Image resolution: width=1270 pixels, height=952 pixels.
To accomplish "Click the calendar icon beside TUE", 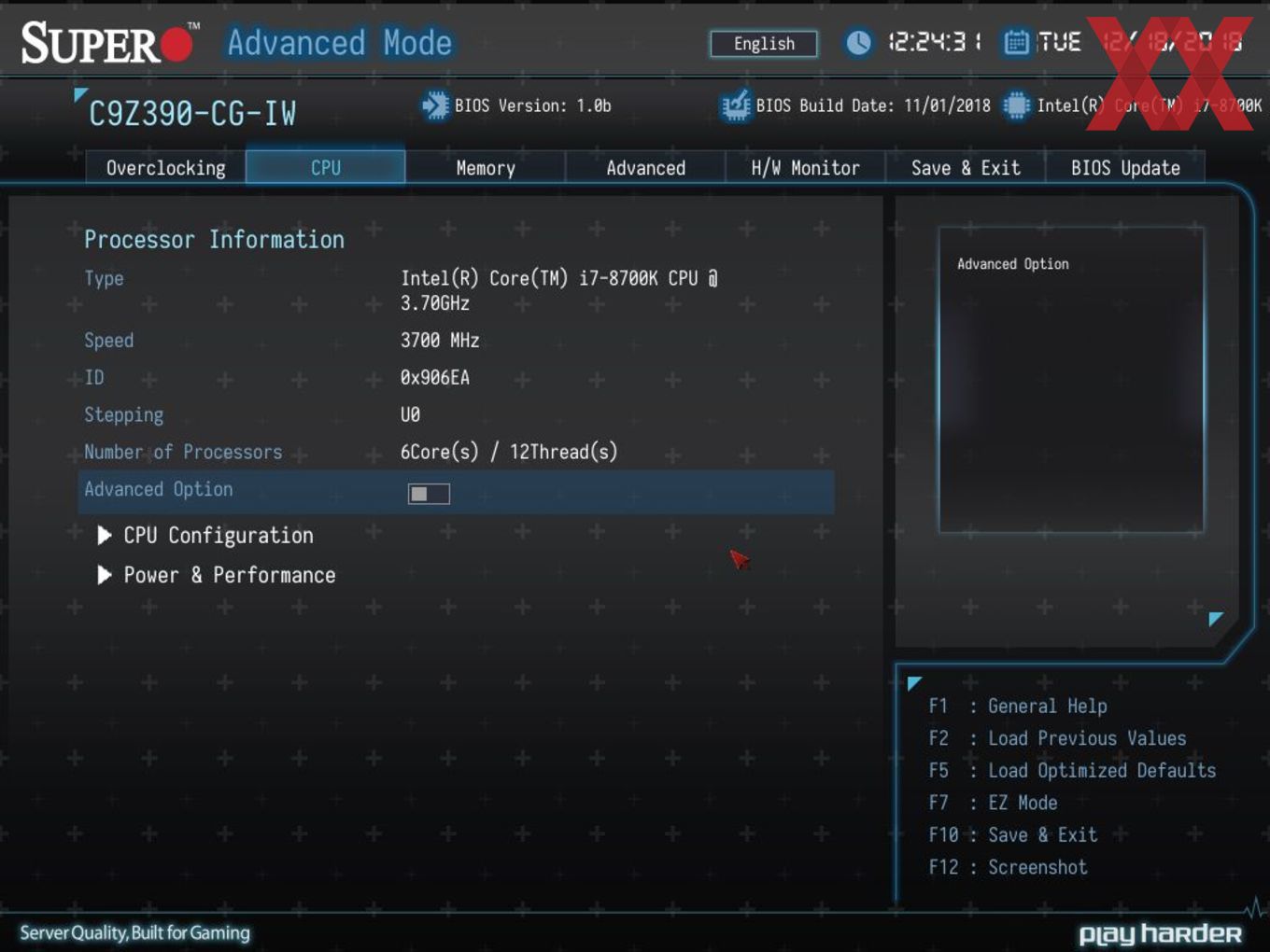I will [x=1016, y=42].
